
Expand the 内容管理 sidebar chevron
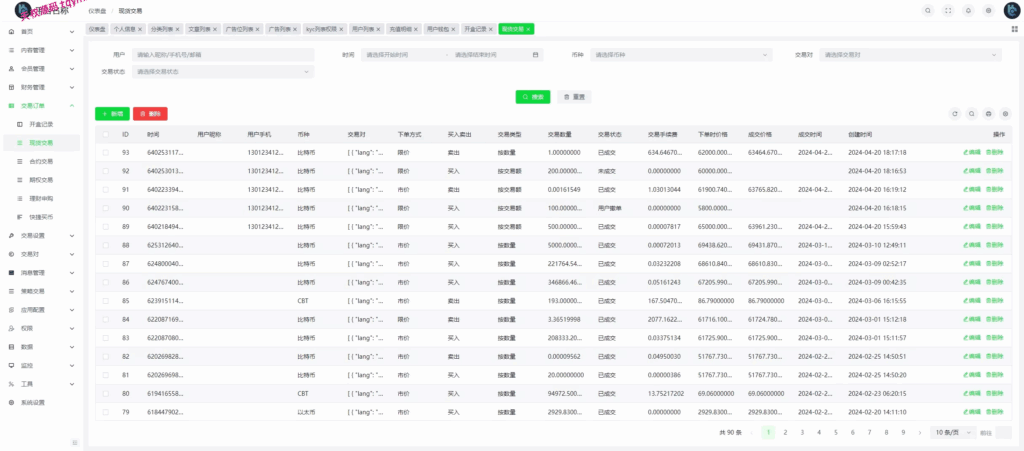72,50
